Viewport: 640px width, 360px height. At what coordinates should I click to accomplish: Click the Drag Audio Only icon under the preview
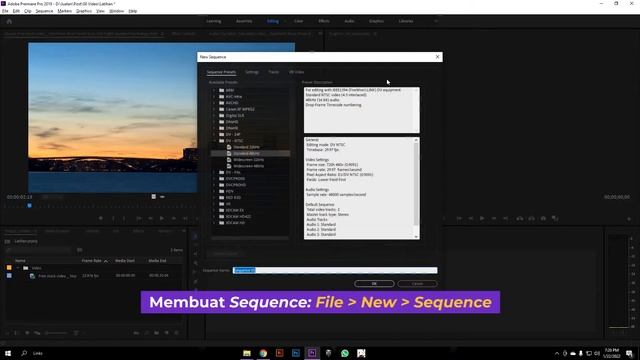(162, 197)
